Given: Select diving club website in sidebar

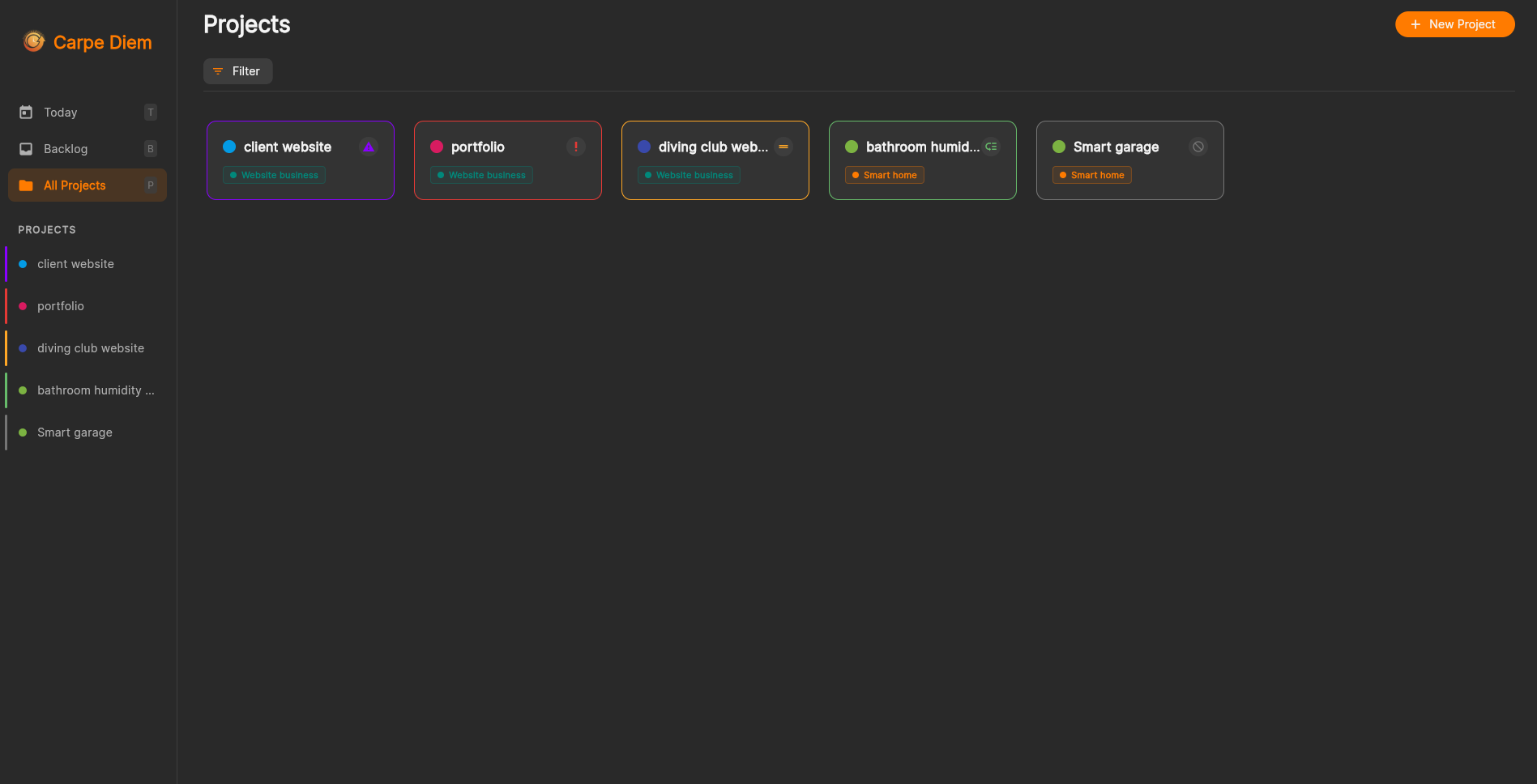Looking at the screenshot, I should [91, 348].
